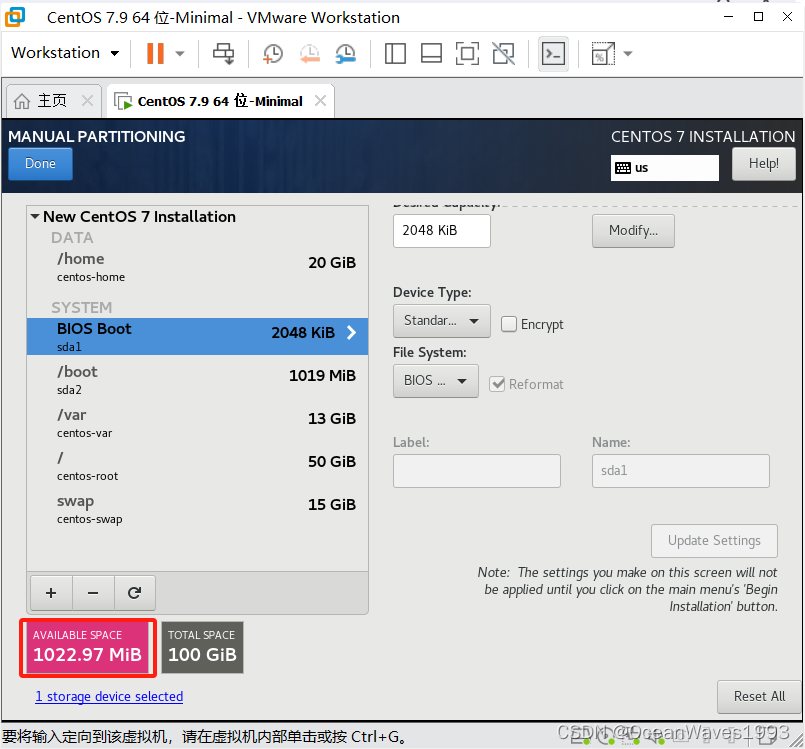Remove selected partition with minus button
Image resolution: width=805 pixels, height=749 pixels.
point(93,593)
